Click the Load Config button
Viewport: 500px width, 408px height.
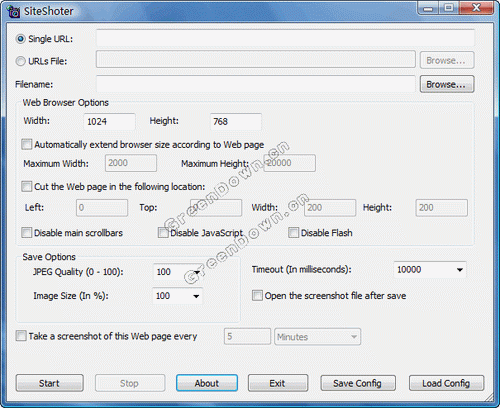point(446,383)
